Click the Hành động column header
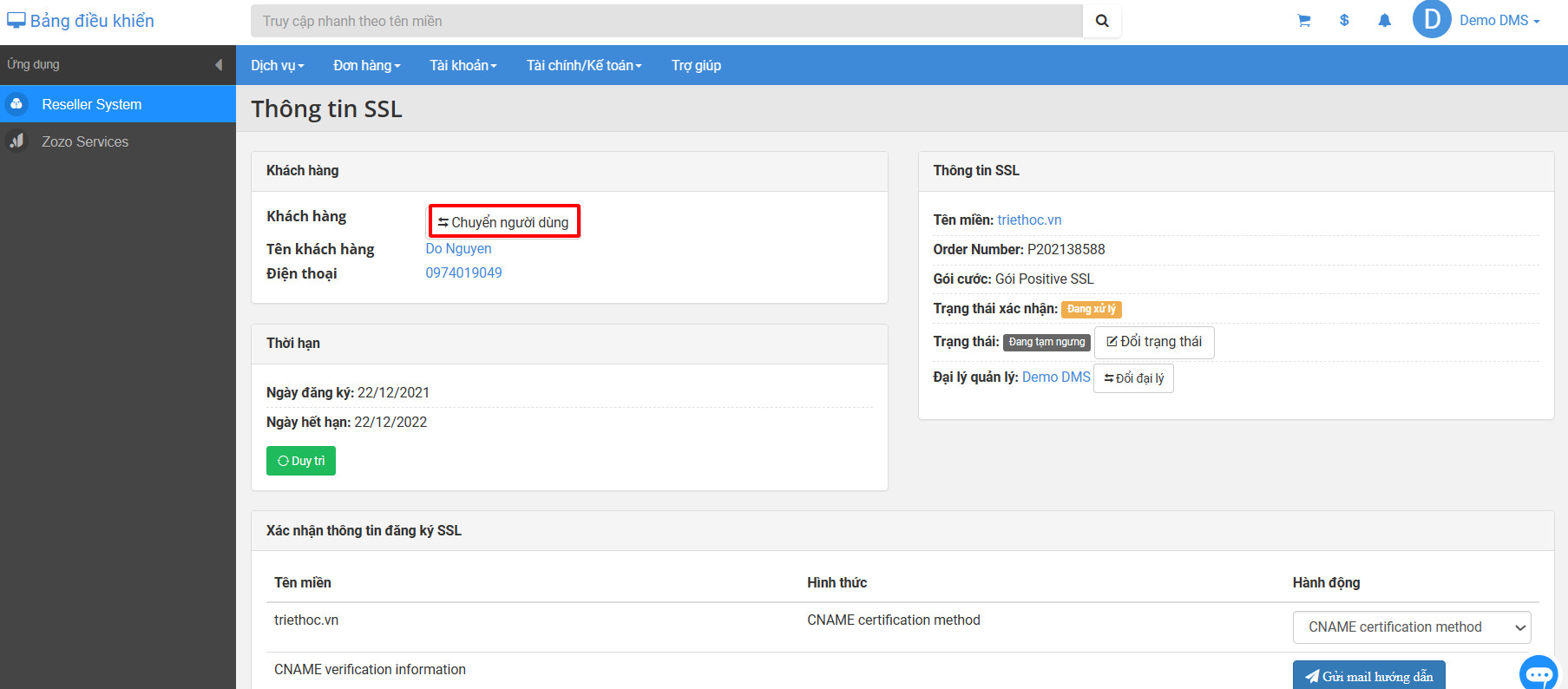Viewport: 1568px width, 689px height. coord(1326,582)
